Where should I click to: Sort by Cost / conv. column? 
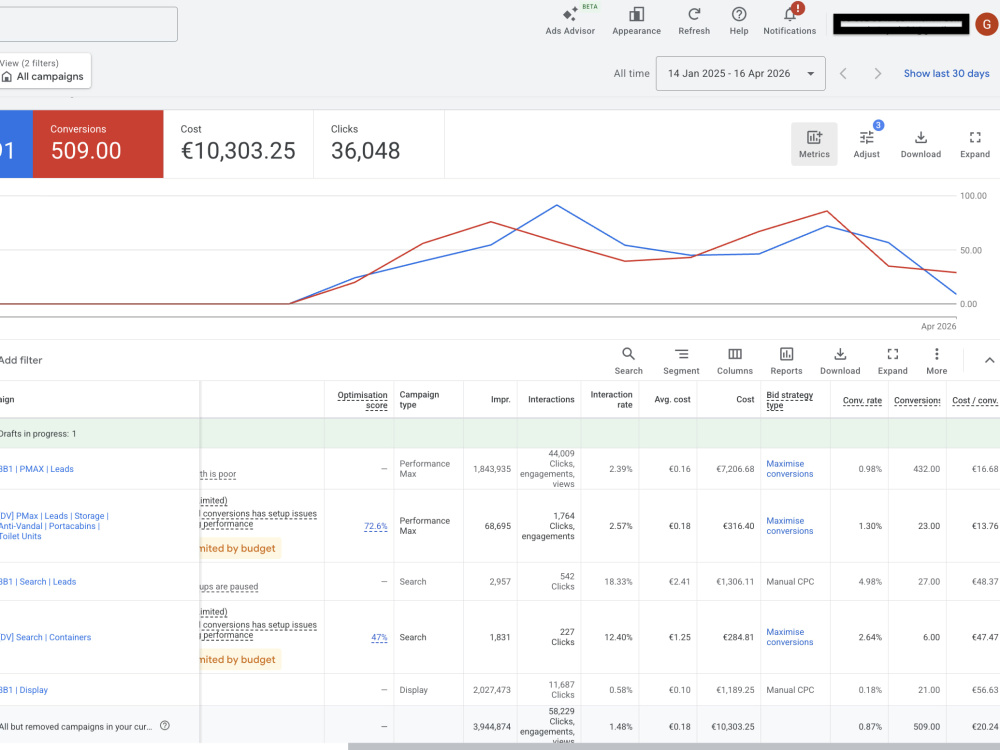[974, 401]
